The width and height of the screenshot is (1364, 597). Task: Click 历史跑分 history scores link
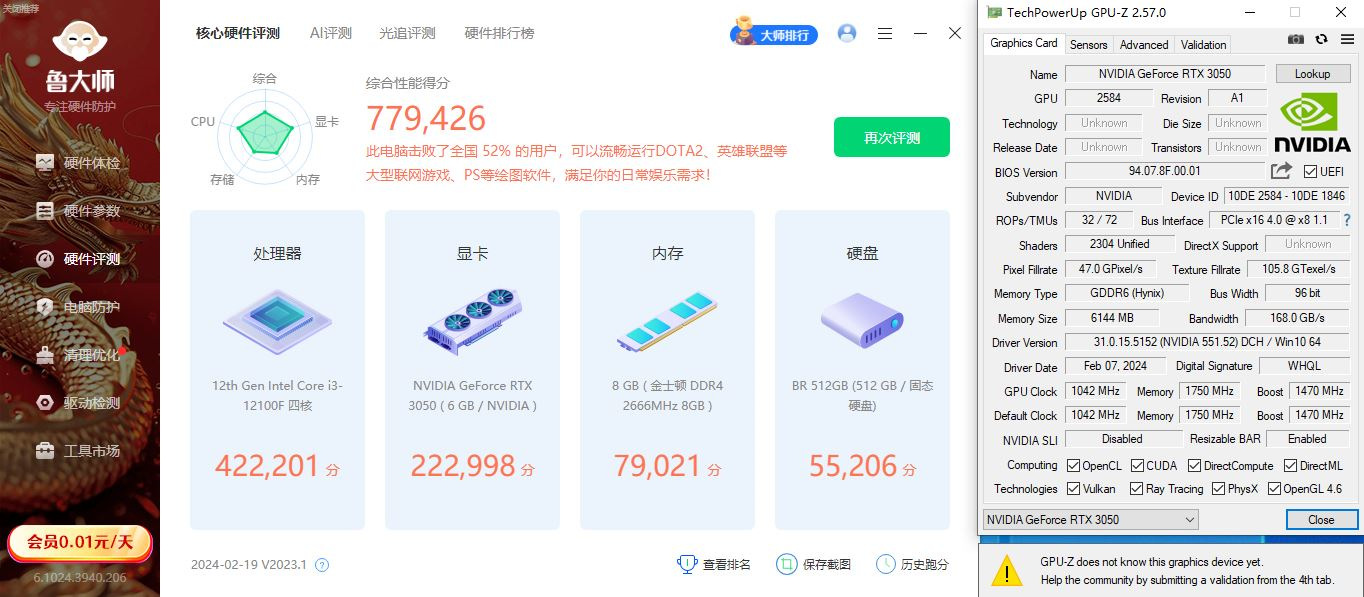912,564
